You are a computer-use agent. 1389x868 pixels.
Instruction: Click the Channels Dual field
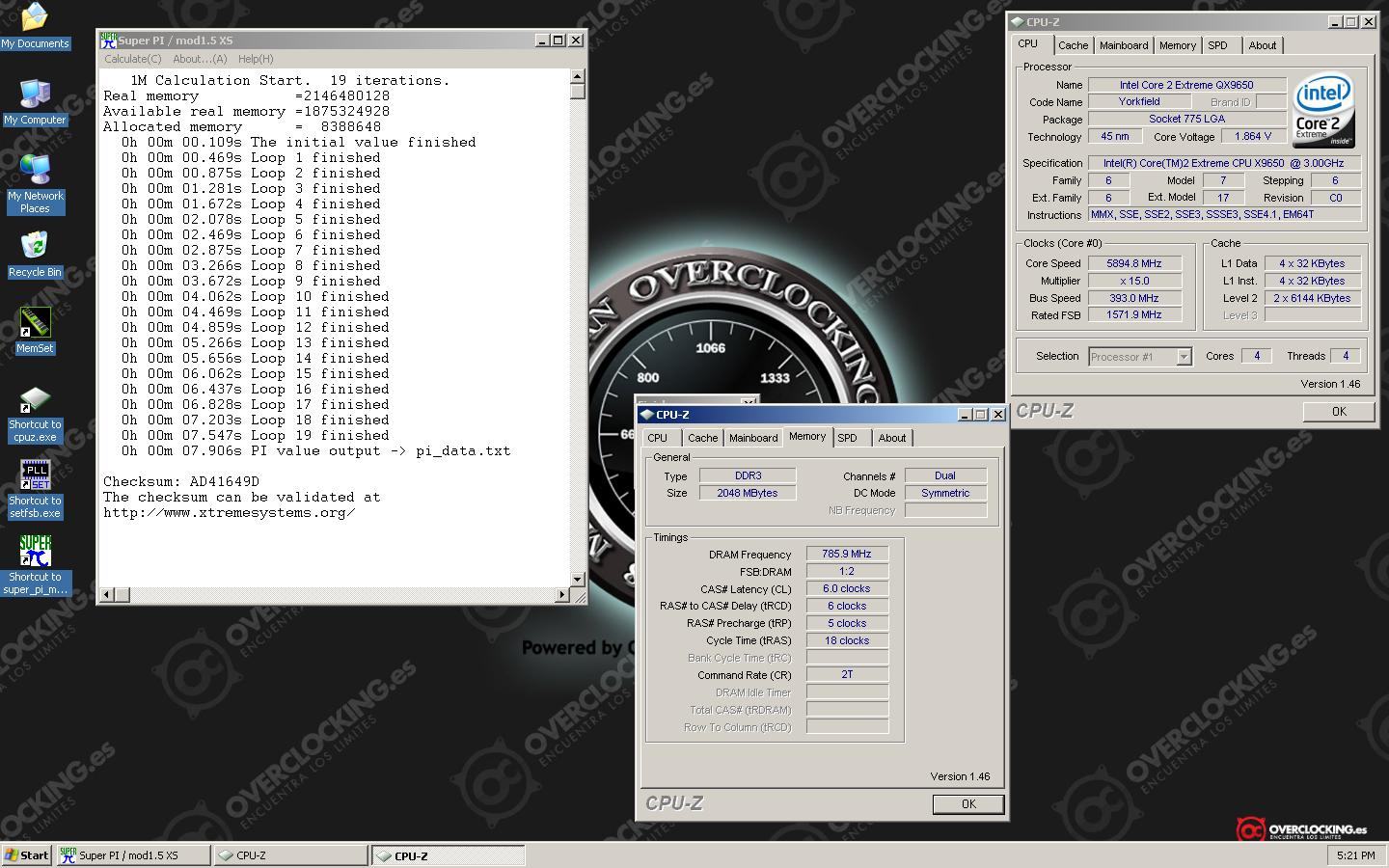click(945, 475)
